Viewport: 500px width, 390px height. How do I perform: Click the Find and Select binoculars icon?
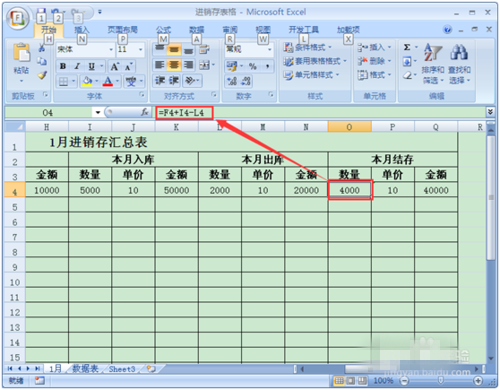(x=459, y=53)
